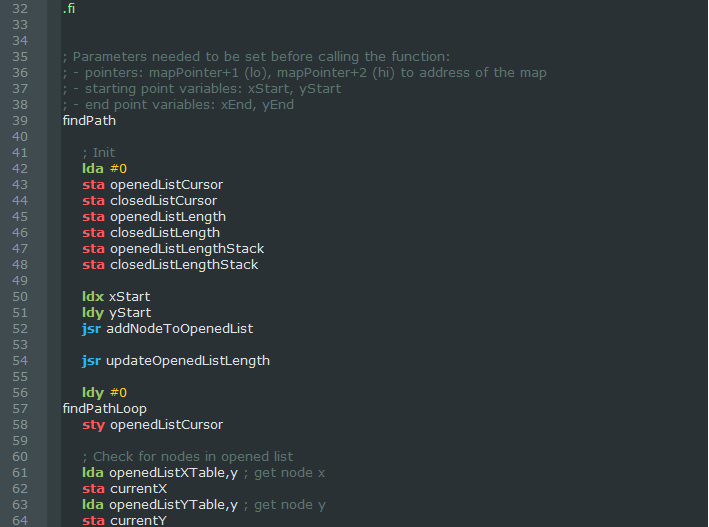This screenshot has width=709, height=527.
Task: Click the findPathLoop label
Action: pos(104,409)
